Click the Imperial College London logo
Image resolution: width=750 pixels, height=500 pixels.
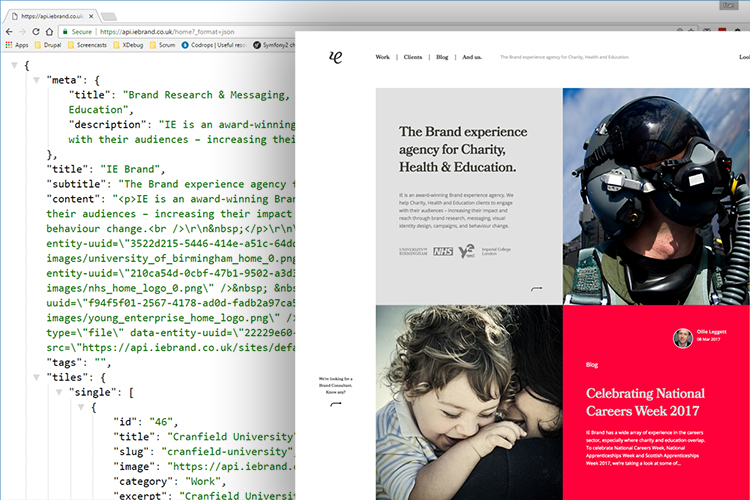coord(496,252)
